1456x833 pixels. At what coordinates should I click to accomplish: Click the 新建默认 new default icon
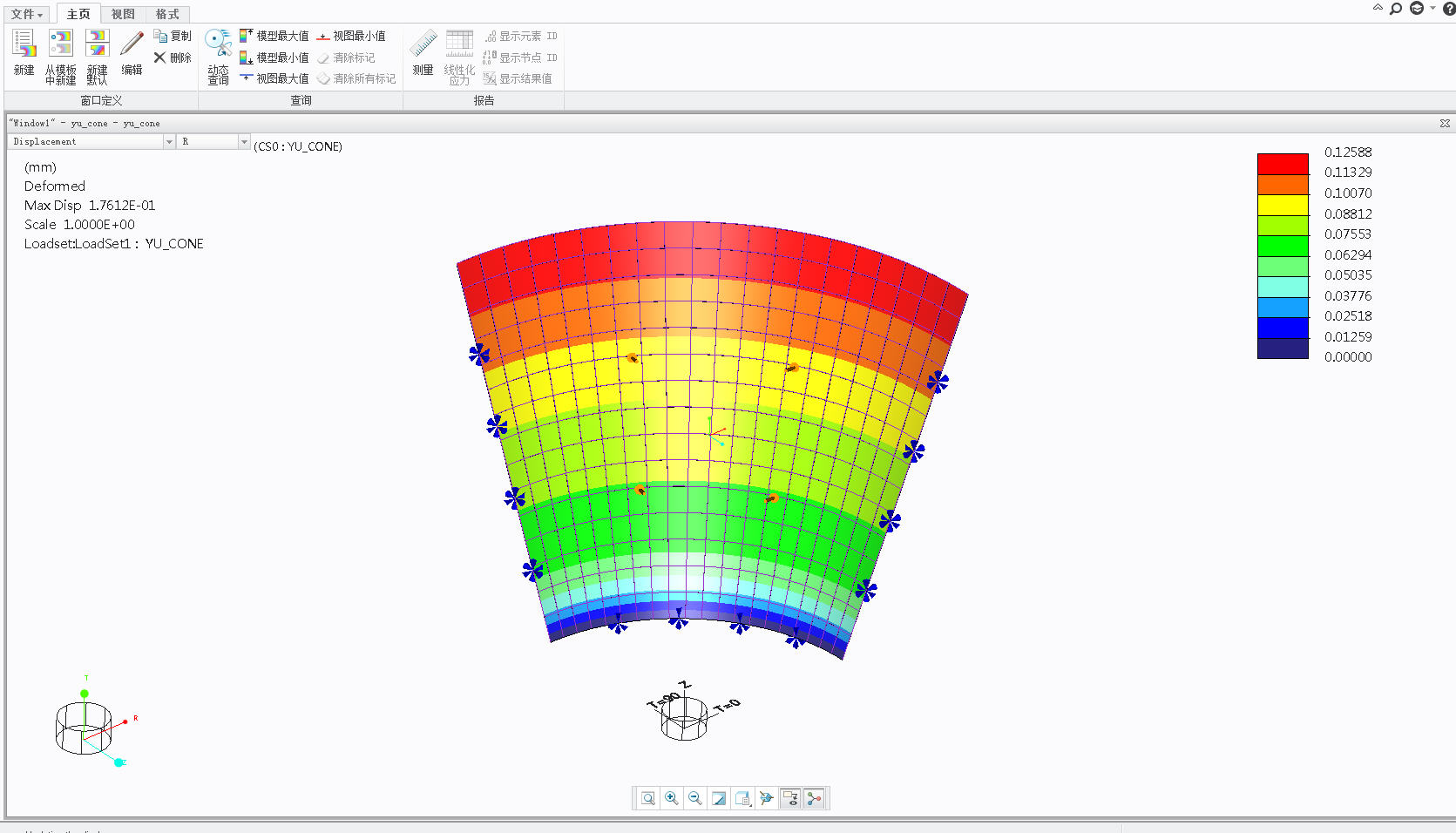(97, 56)
